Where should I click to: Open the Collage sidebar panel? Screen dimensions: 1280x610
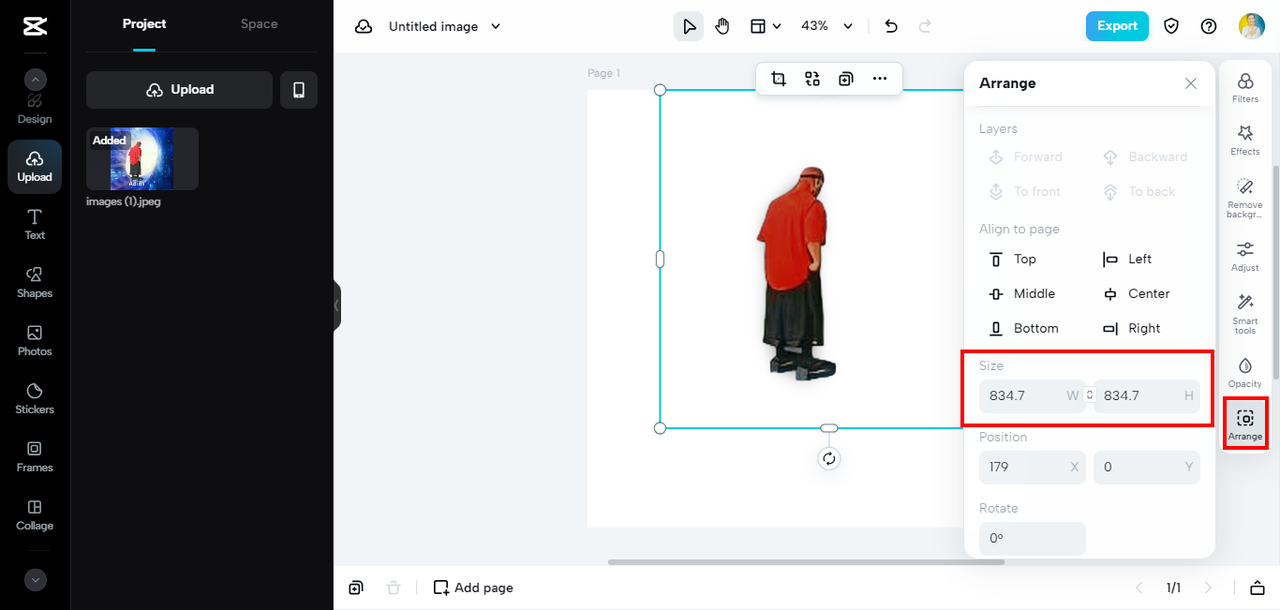[x=34, y=514]
